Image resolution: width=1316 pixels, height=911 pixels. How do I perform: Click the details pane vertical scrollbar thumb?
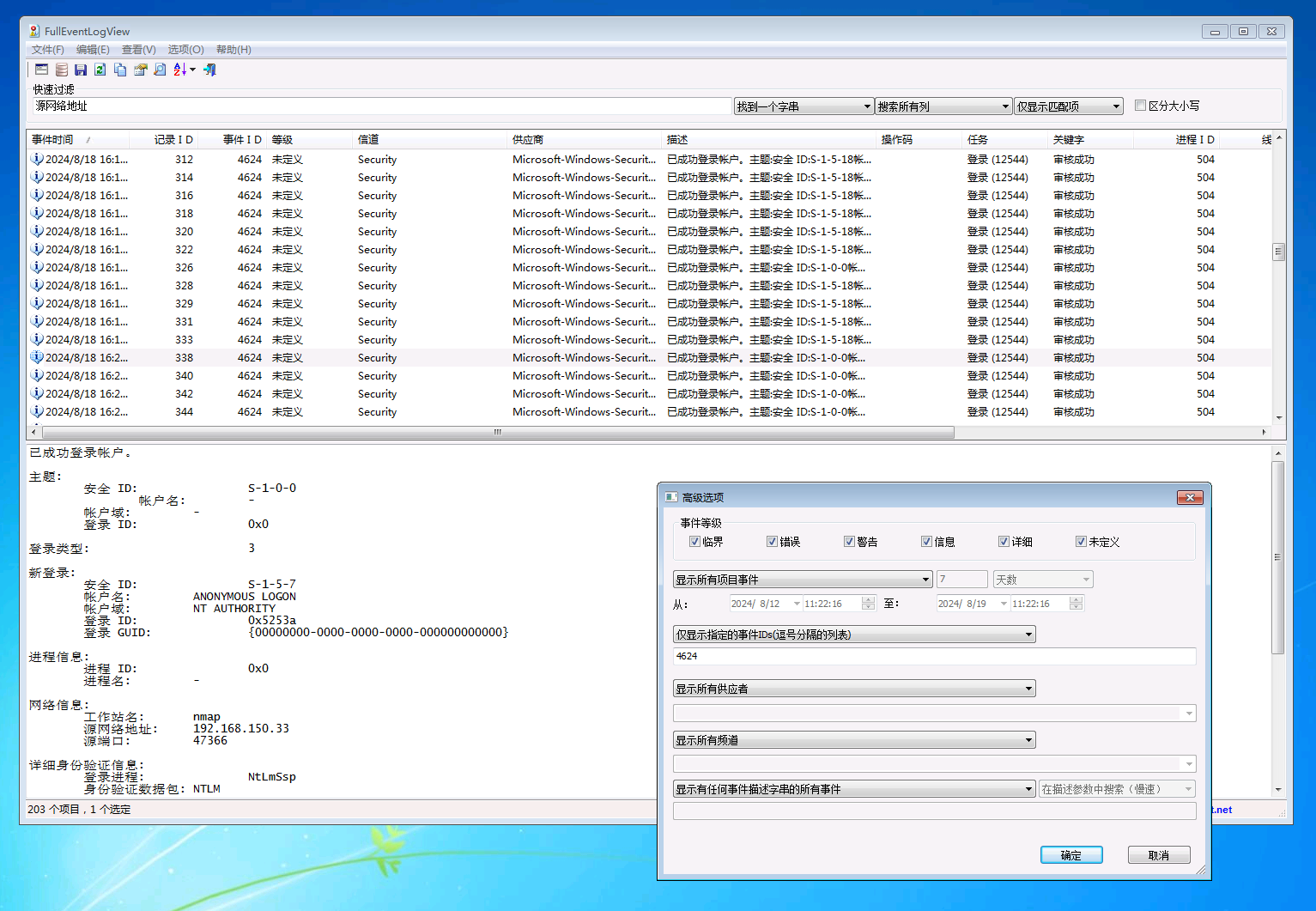(1278, 557)
